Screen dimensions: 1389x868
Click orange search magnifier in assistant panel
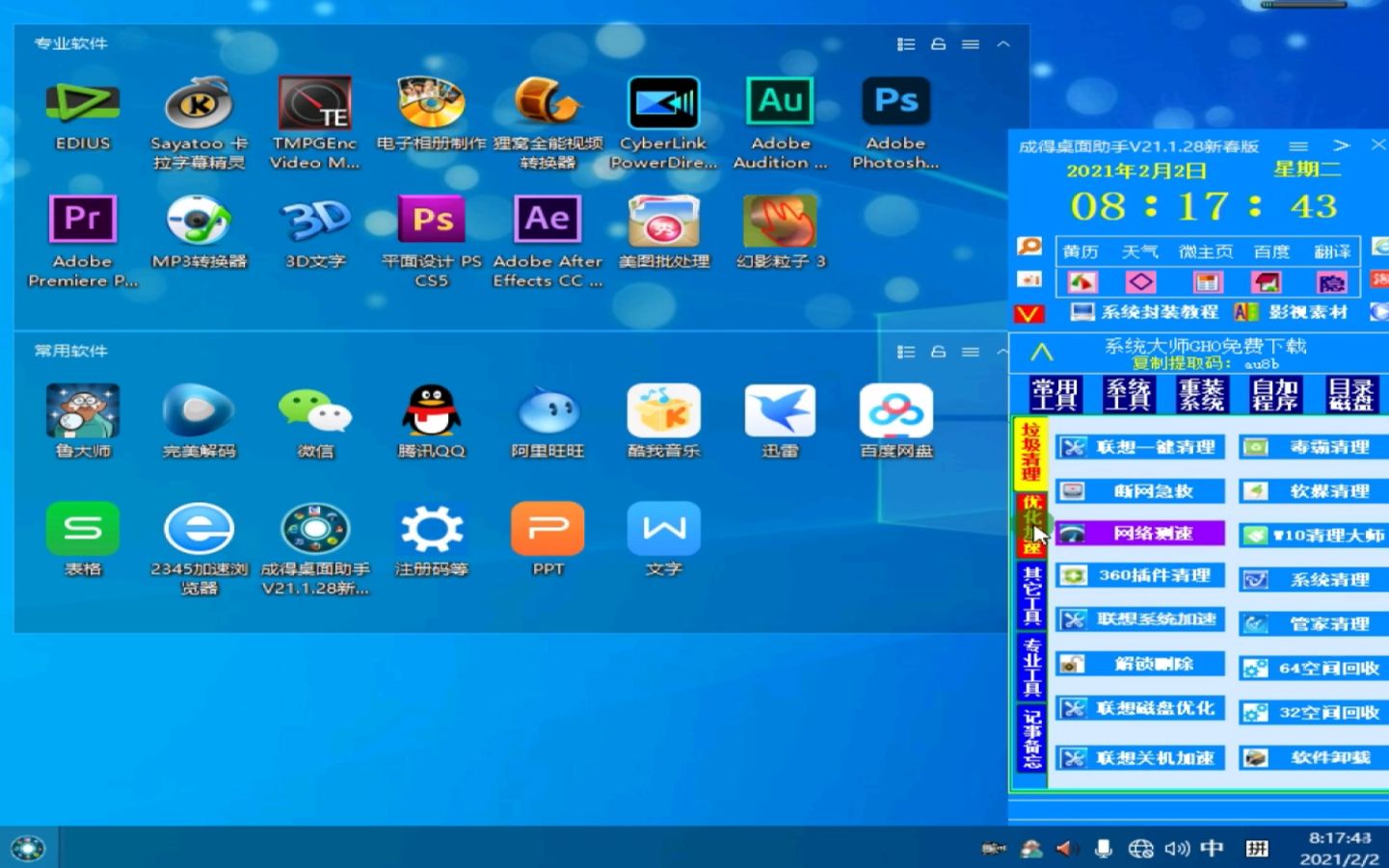(x=1029, y=247)
